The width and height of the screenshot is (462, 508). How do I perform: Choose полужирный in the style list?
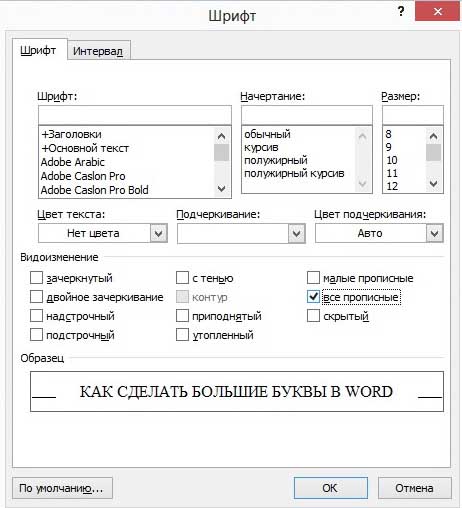[x=276, y=160]
